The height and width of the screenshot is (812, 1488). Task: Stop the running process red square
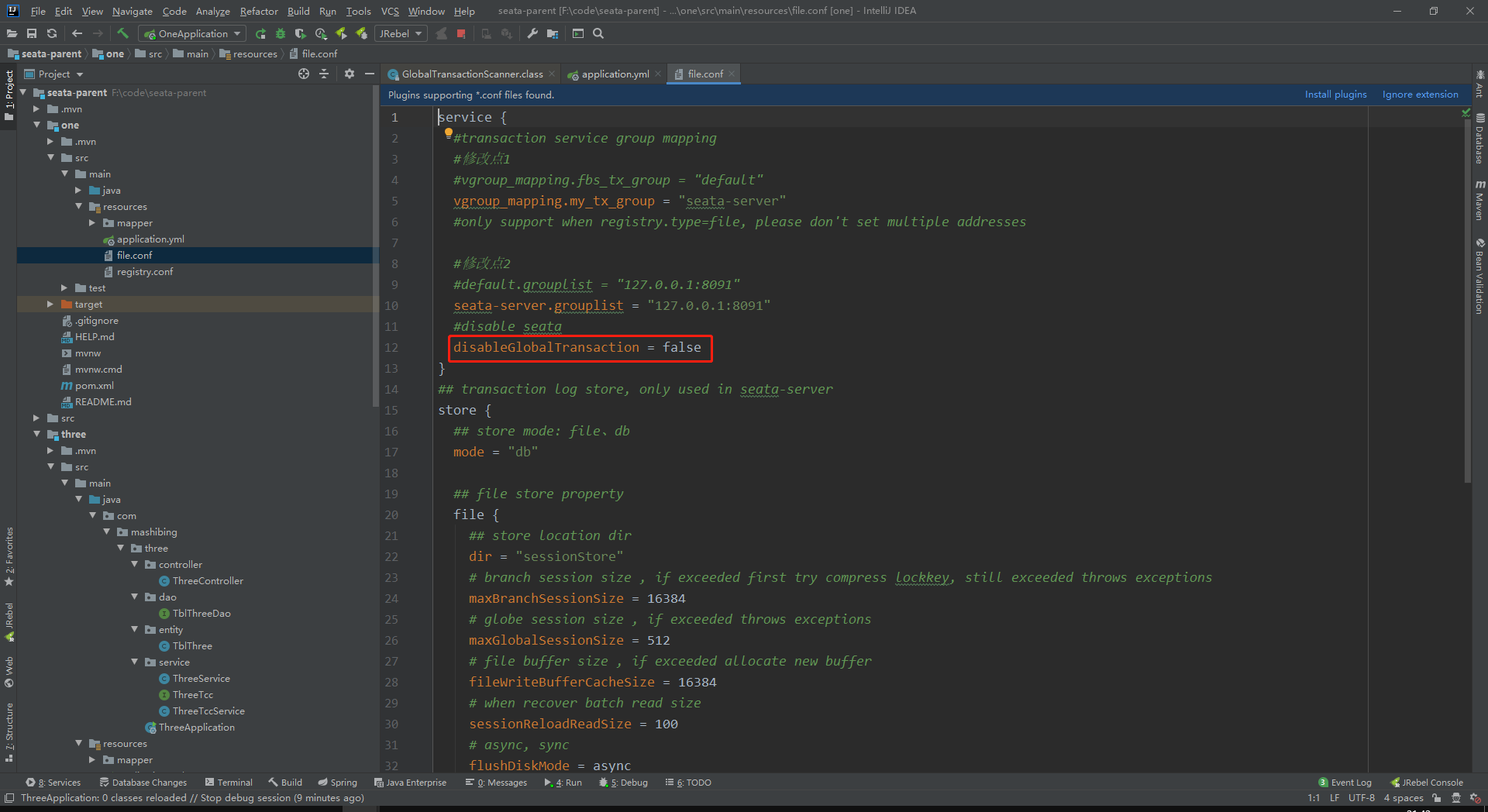(461, 33)
